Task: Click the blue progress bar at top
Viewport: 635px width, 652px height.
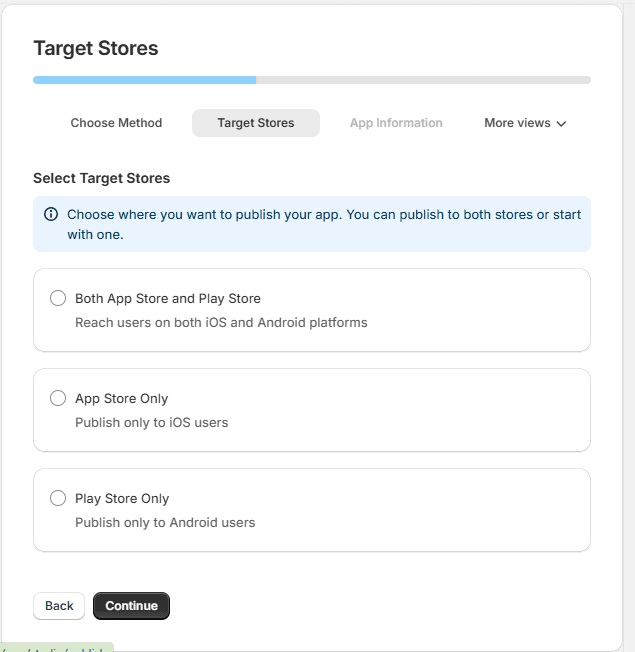Action: 145,80
